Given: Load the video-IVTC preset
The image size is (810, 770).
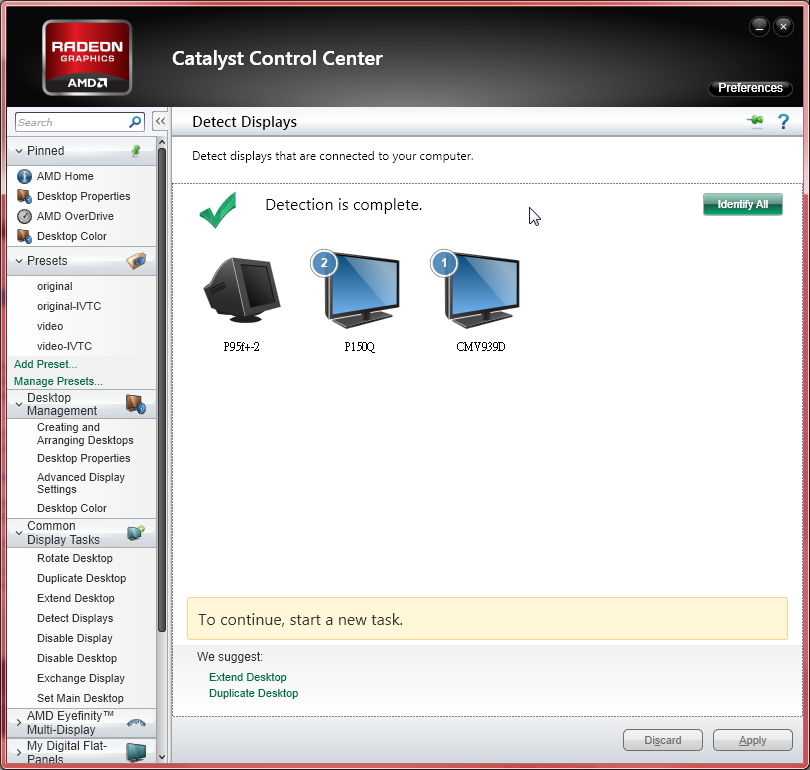Looking at the screenshot, I should [x=64, y=346].
